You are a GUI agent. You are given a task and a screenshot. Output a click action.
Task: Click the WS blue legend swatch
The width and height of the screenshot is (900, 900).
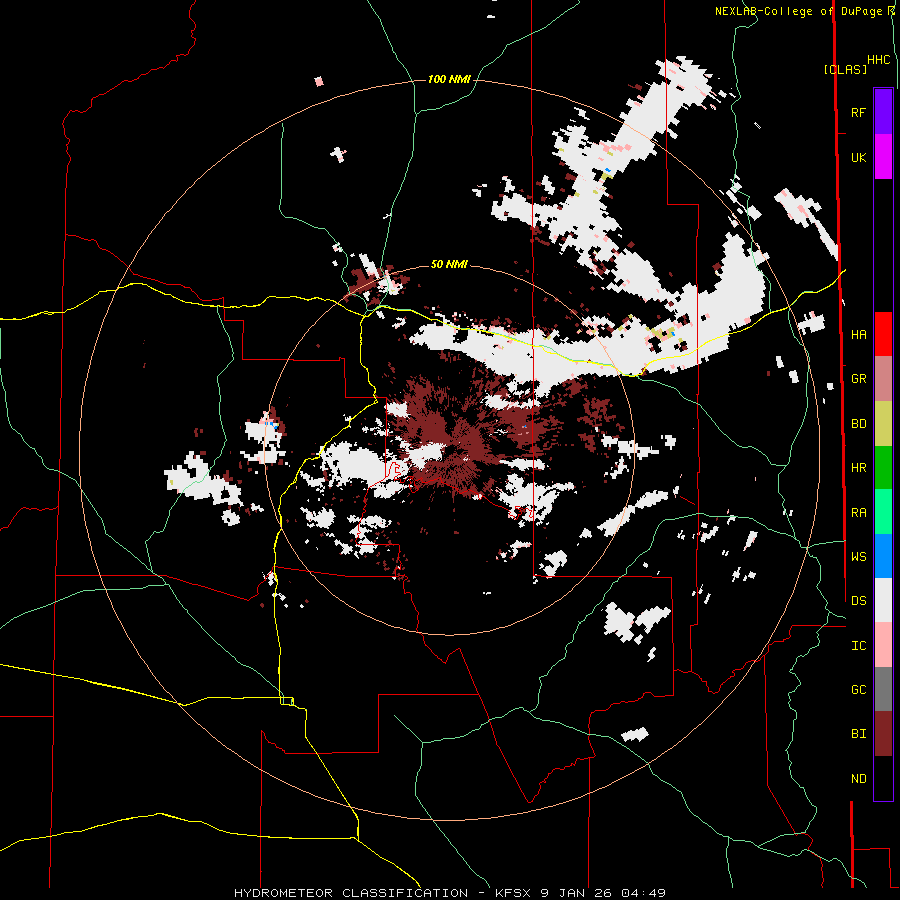[883, 556]
